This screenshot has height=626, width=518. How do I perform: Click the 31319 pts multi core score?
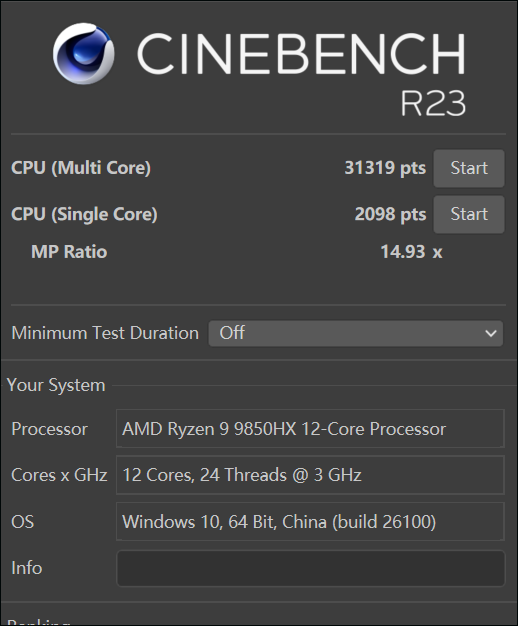(x=385, y=168)
